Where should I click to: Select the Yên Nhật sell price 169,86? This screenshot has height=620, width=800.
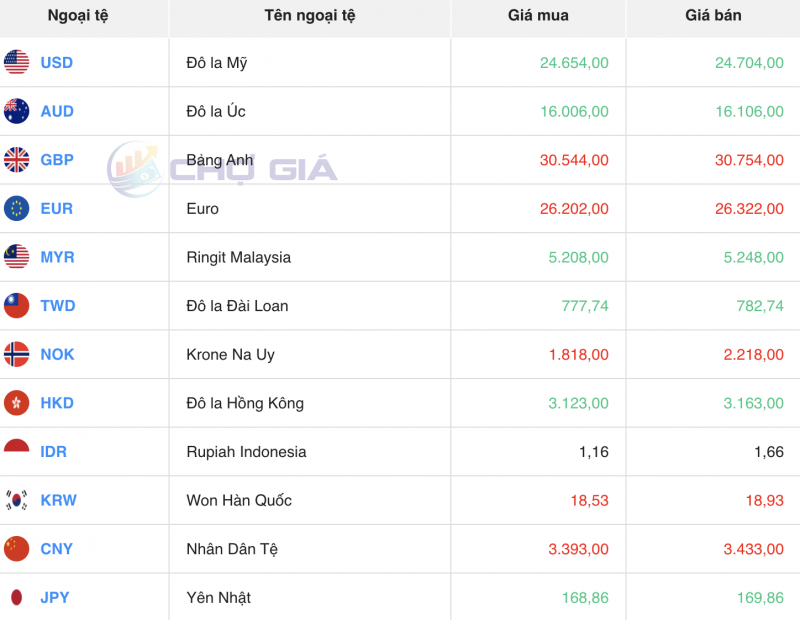[760, 596]
